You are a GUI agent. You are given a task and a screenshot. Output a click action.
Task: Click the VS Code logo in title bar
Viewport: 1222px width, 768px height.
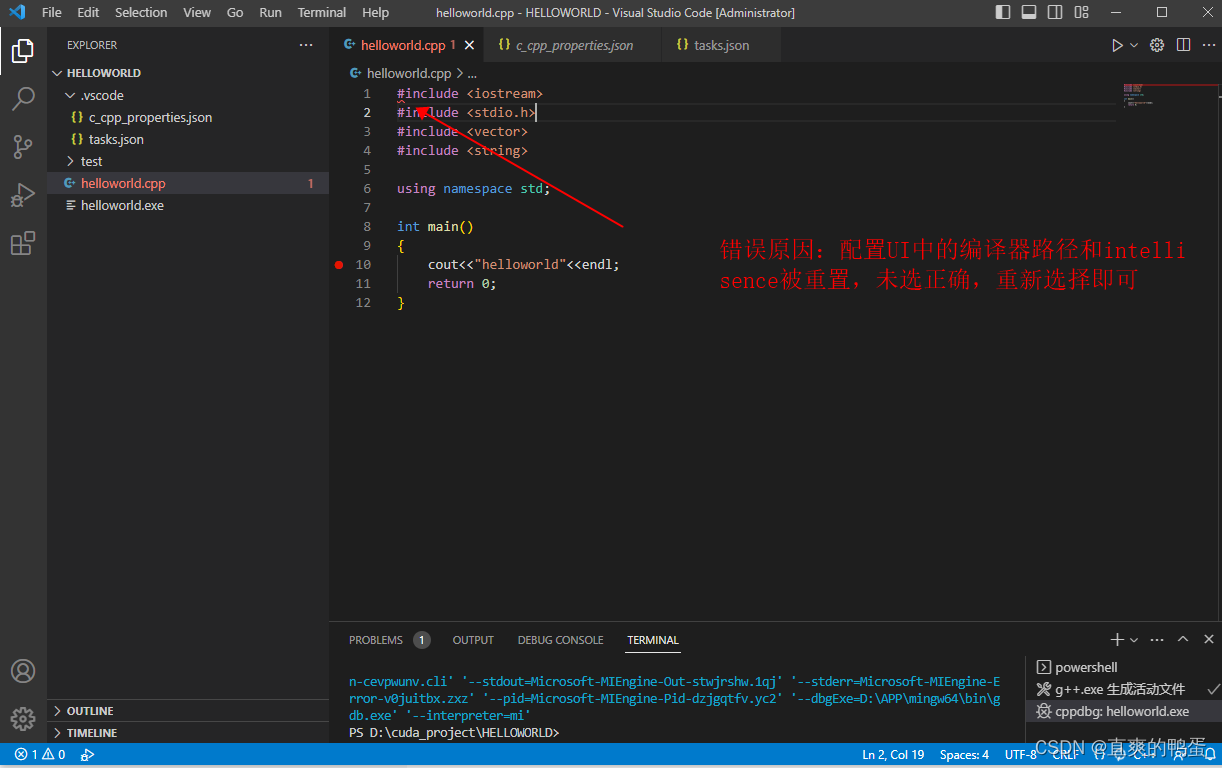tap(17, 13)
